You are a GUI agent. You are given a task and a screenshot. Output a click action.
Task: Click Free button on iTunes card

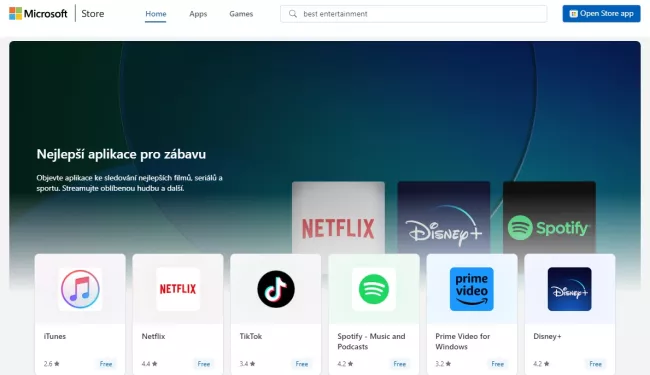pyautogui.click(x=106, y=364)
